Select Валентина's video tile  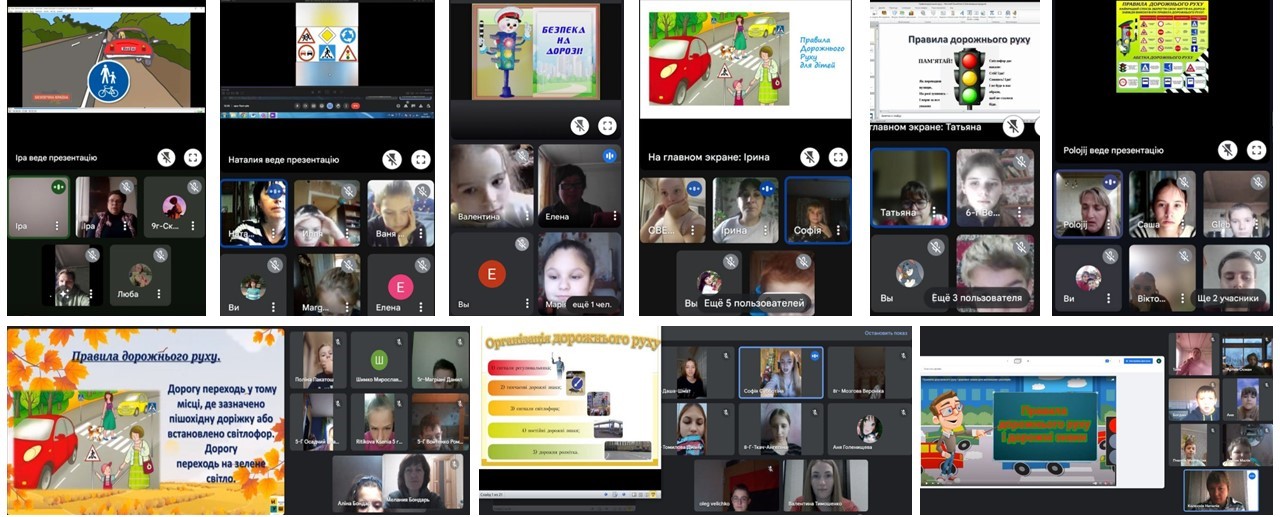pos(491,186)
